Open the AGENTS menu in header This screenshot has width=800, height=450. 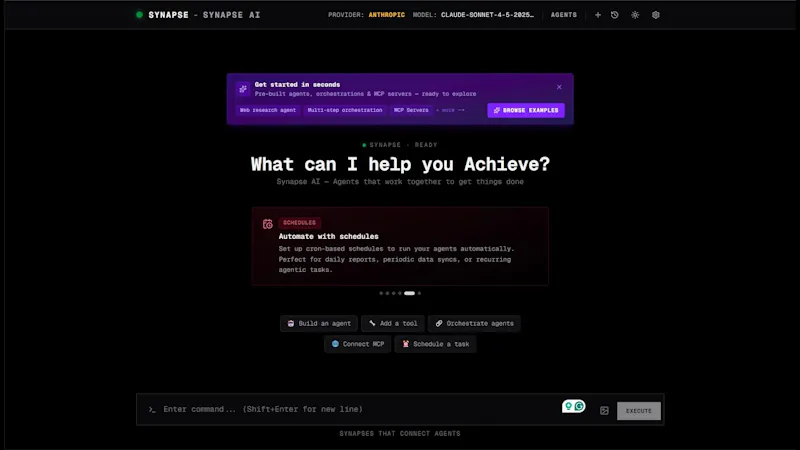(x=564, y=15)
